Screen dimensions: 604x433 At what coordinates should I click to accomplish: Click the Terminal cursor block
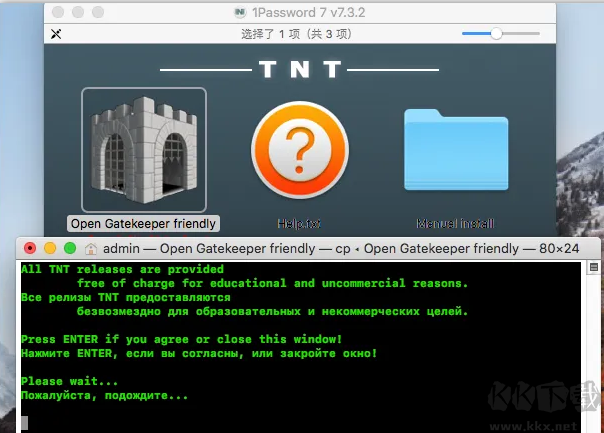(24, 423)
